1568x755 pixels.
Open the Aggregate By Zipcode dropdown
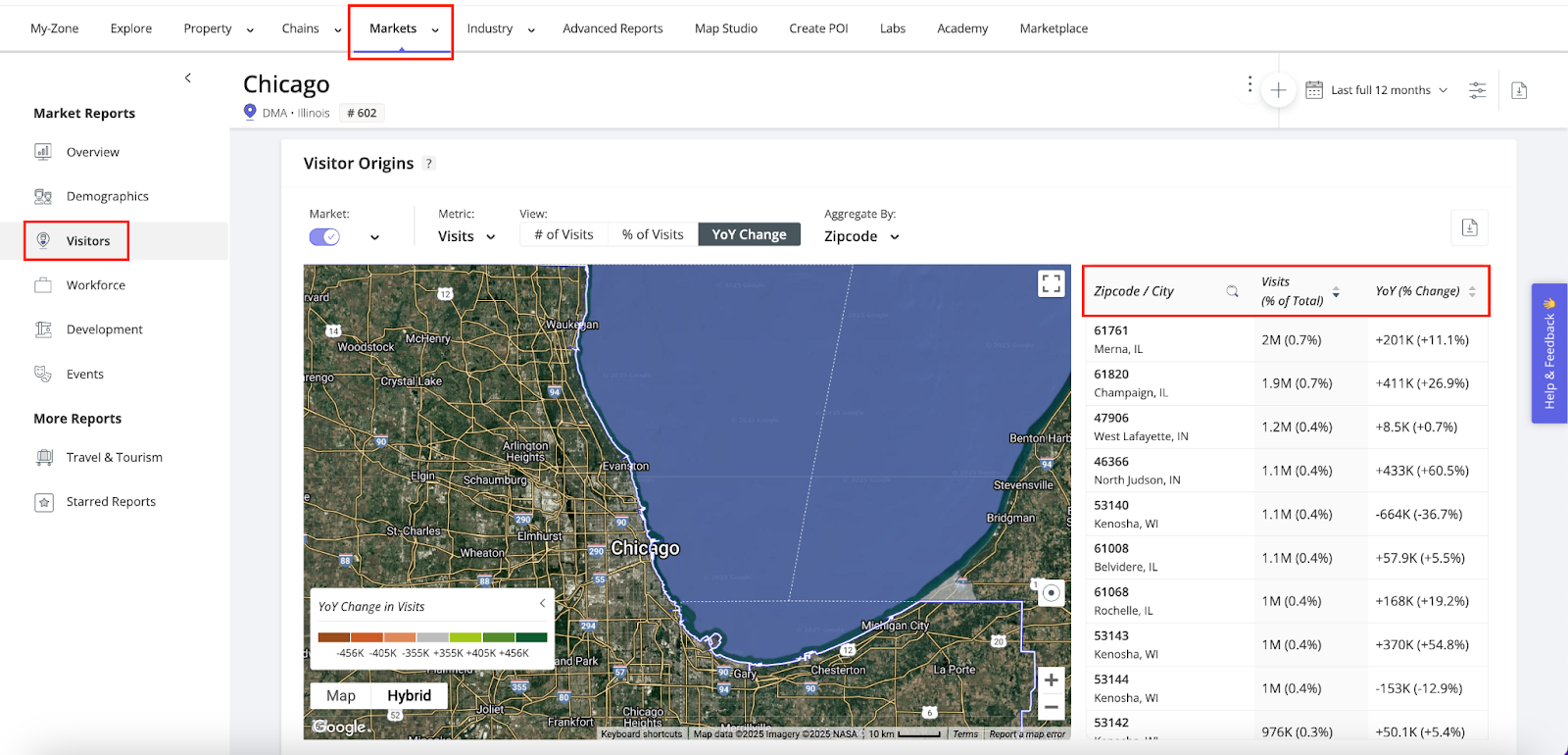pos(861,236)
